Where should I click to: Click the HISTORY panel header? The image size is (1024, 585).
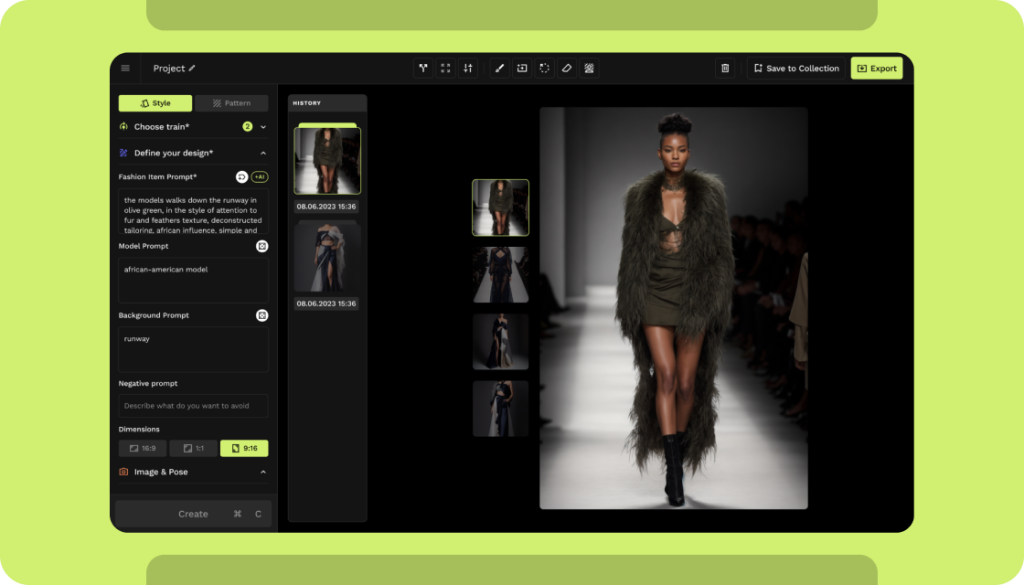327,103
